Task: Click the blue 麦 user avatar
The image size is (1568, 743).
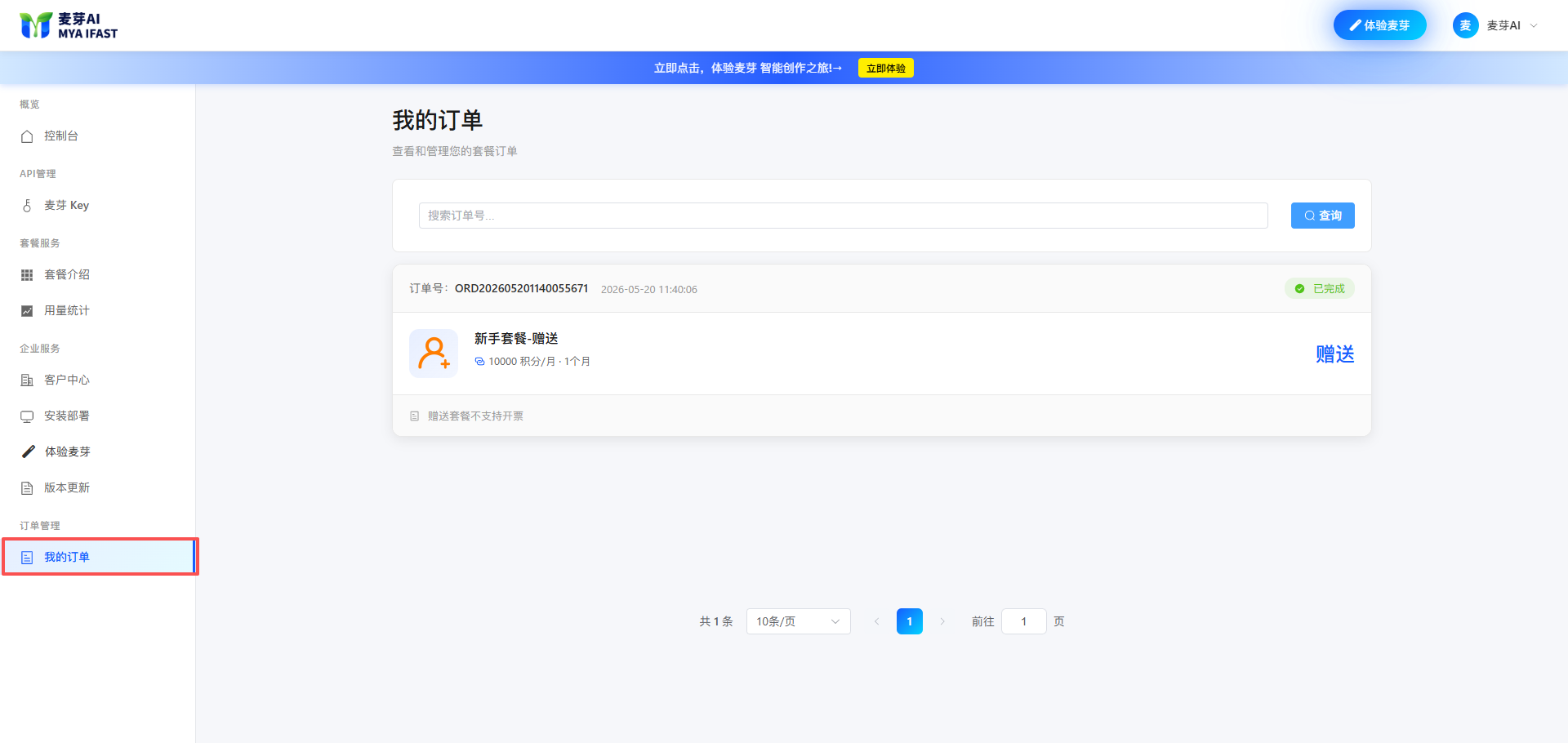Action: point(1465,25)
